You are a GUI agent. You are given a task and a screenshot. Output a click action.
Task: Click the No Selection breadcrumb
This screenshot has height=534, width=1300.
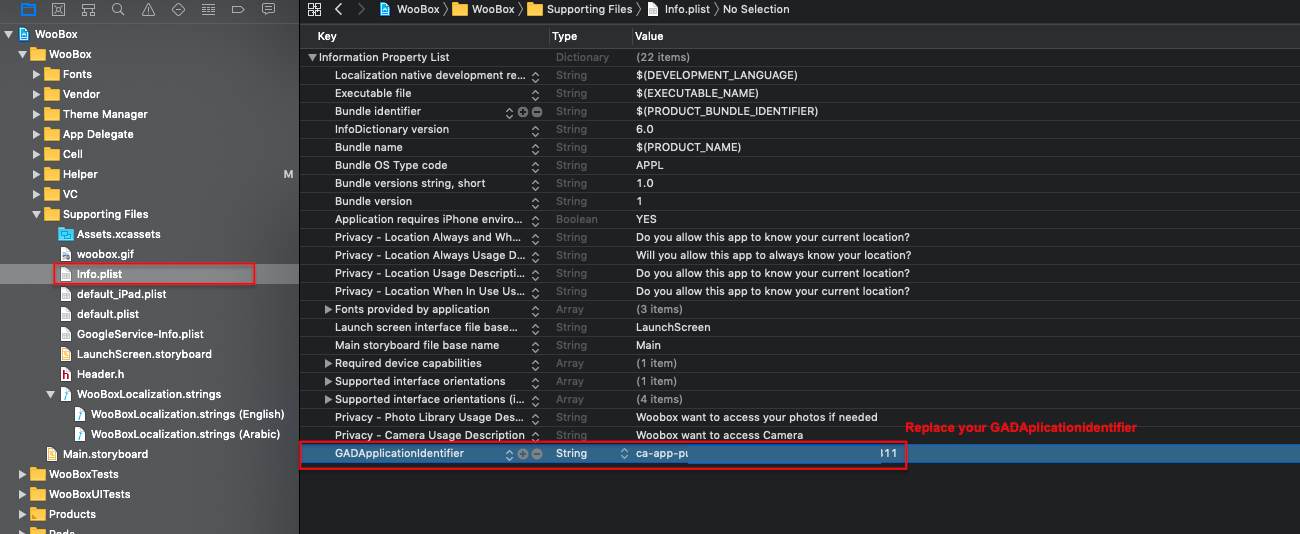[x=756, y=9]
